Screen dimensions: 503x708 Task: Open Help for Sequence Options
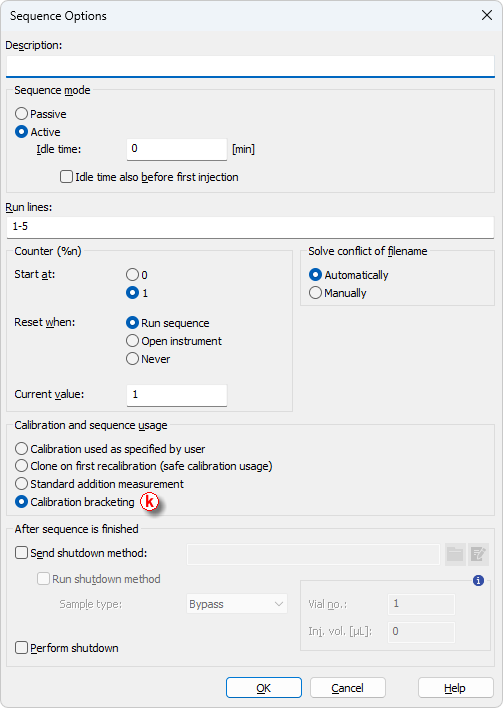[x=455, y=688]
